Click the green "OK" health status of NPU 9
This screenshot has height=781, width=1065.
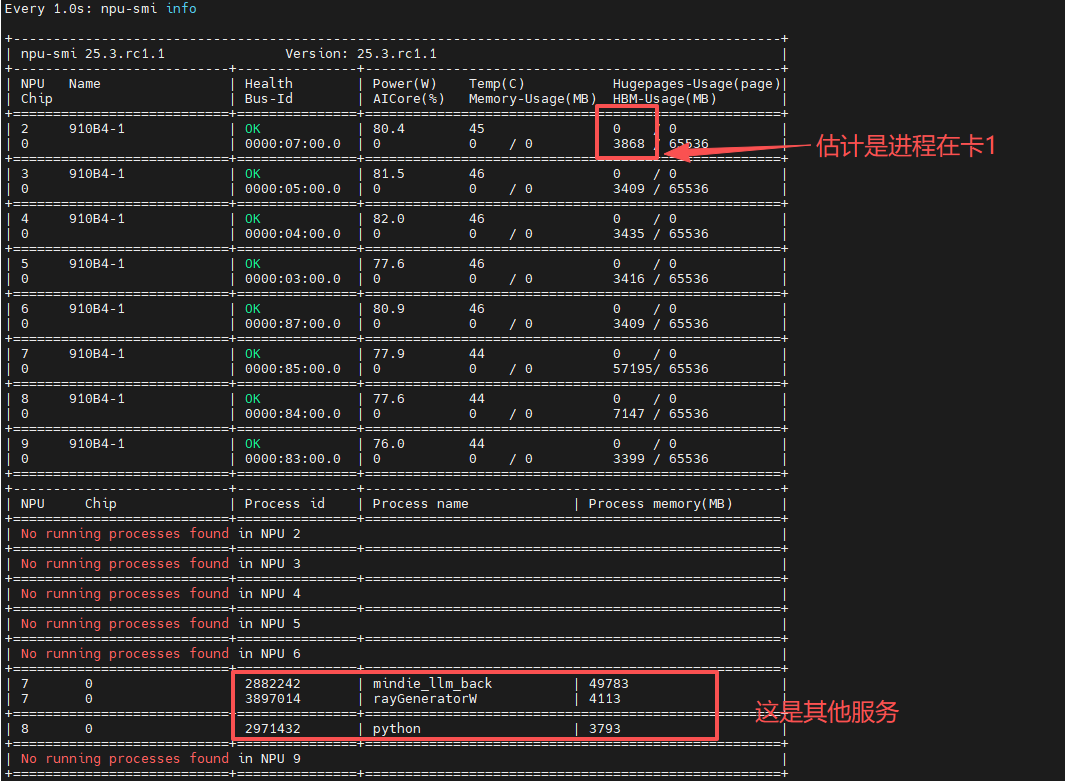pos(253,443)
